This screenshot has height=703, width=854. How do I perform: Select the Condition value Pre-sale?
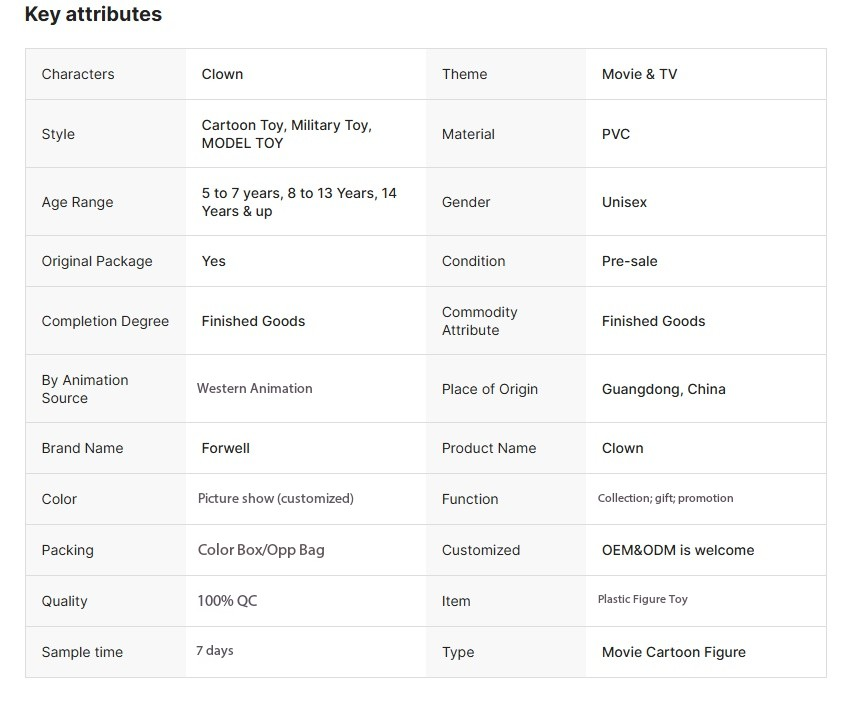click(x=629, y=261)
